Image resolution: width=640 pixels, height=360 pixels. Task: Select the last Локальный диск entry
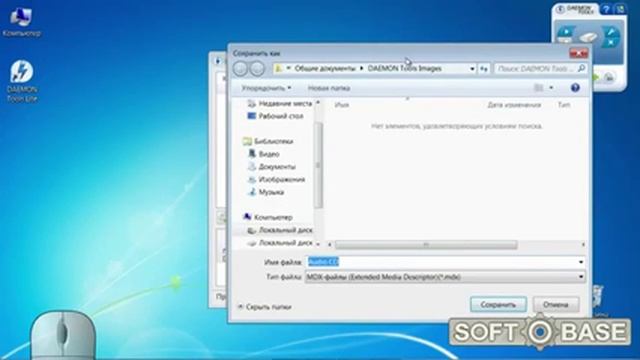(280, 243)
